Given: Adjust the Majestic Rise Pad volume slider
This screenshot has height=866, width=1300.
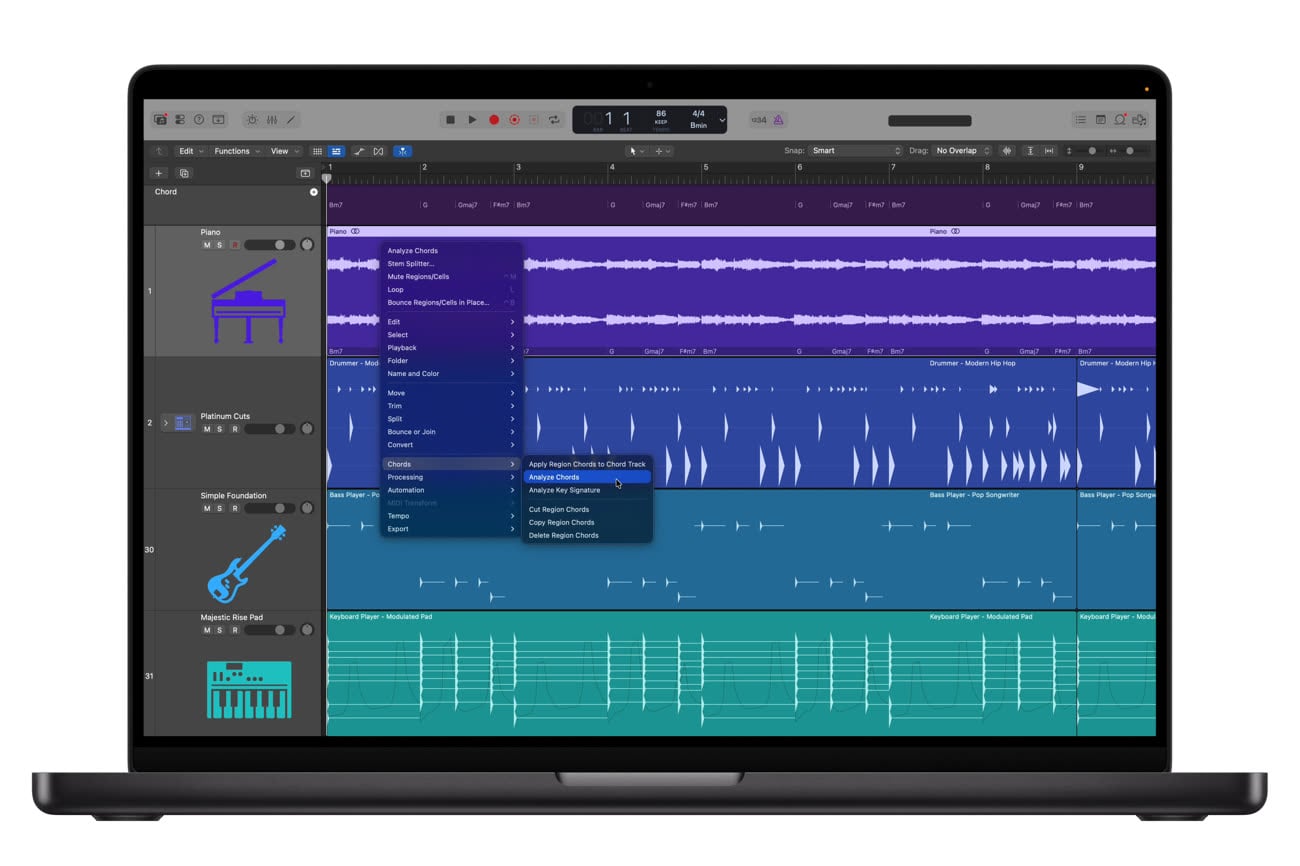Looking at the screenshot, I should [x=269, y=630].
